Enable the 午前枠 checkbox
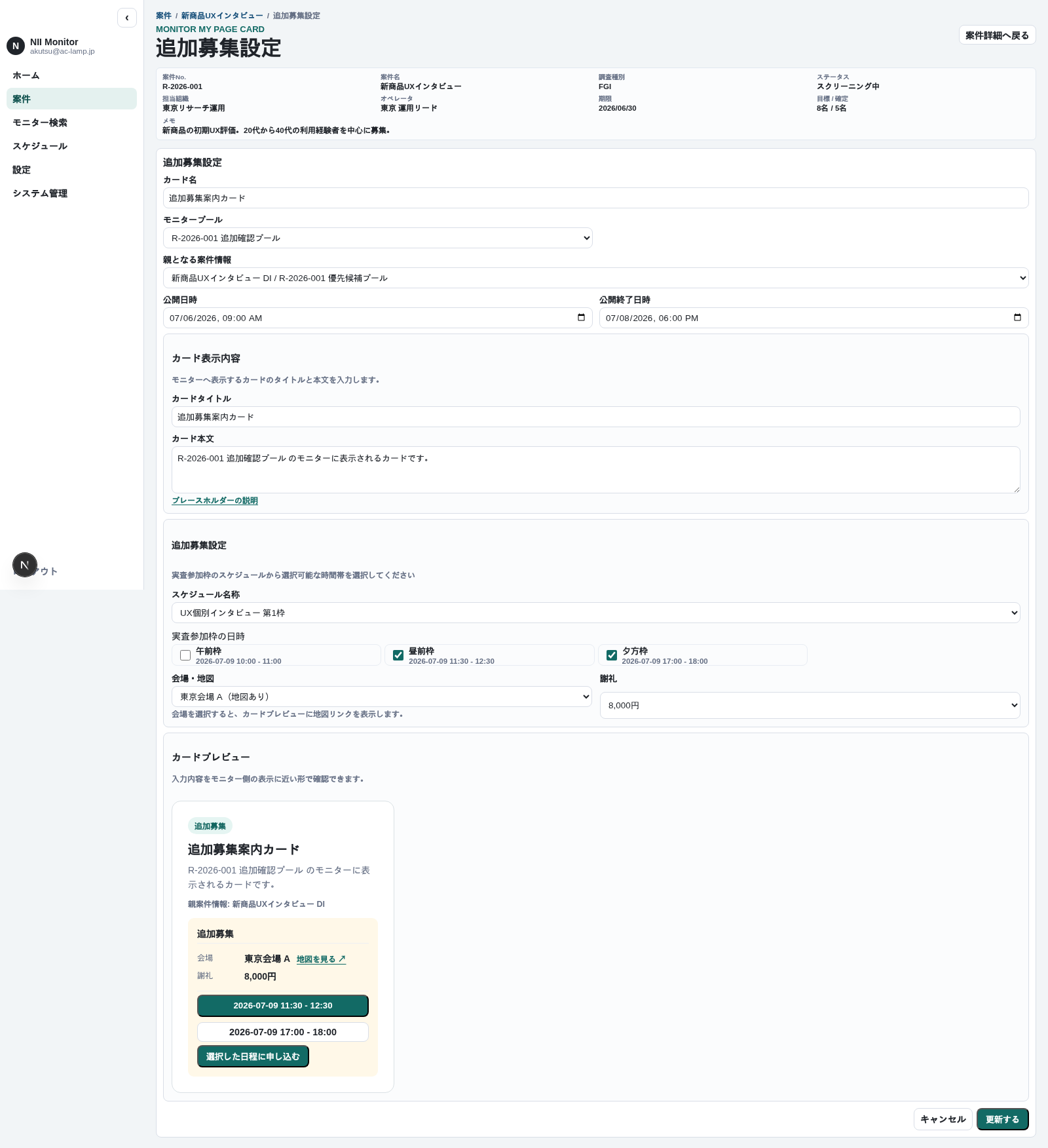Image resolution: width=1048 pixels, height=1148 pixels. pyautogui.click(x=185, y=655)
